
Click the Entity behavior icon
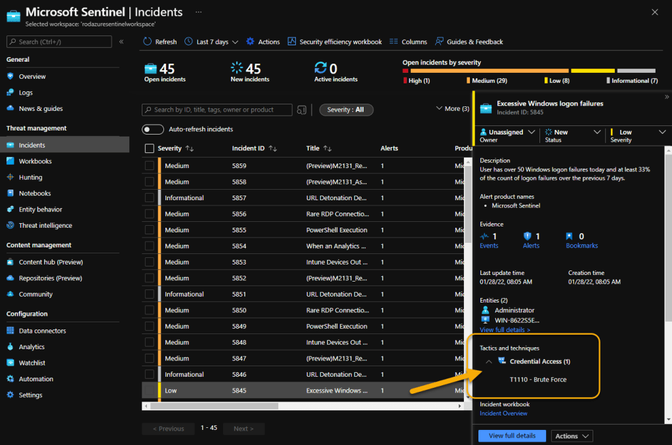pyautogui.click(x=10, y=209)
